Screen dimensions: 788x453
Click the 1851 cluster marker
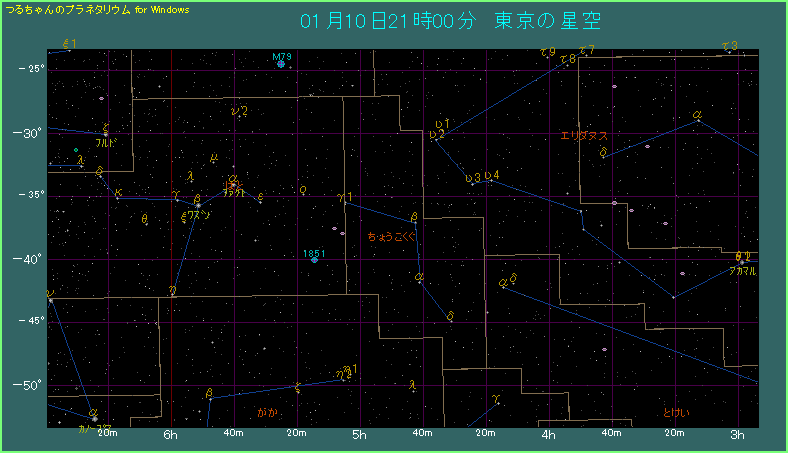point(315,259)
